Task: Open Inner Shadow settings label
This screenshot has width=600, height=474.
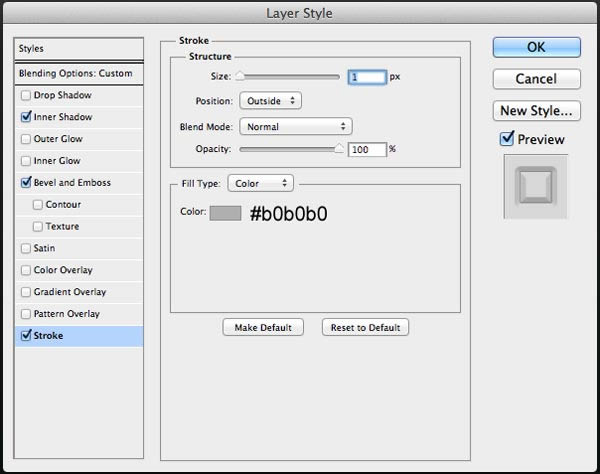Action: coord(63,117)
